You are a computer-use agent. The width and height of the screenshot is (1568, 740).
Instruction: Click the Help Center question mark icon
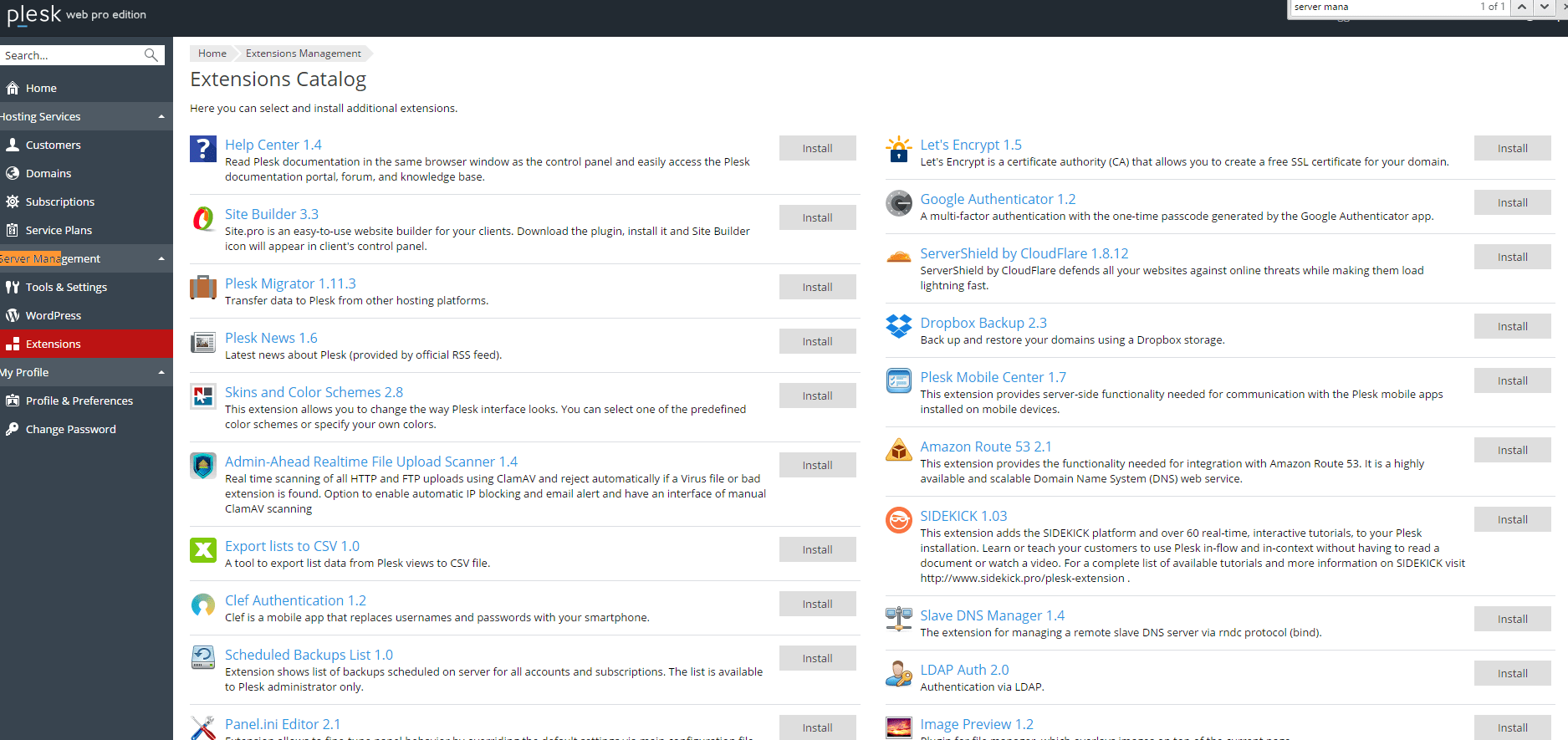point(203,149)
